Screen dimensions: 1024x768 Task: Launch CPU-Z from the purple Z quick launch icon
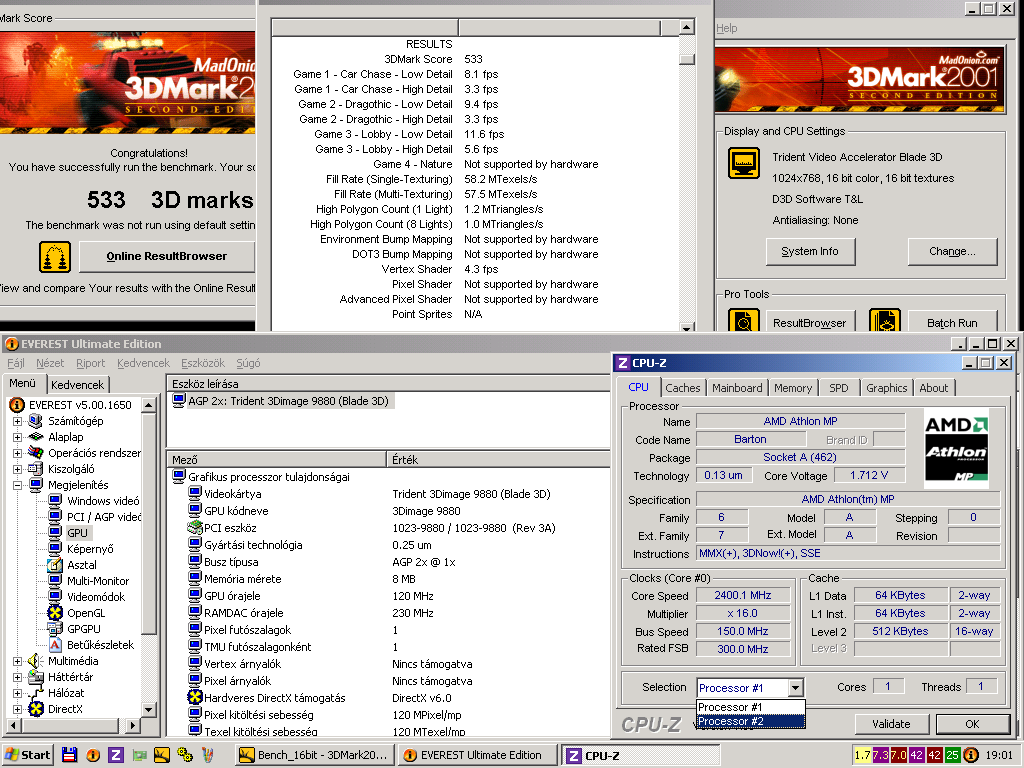click(x=116, y=755)
